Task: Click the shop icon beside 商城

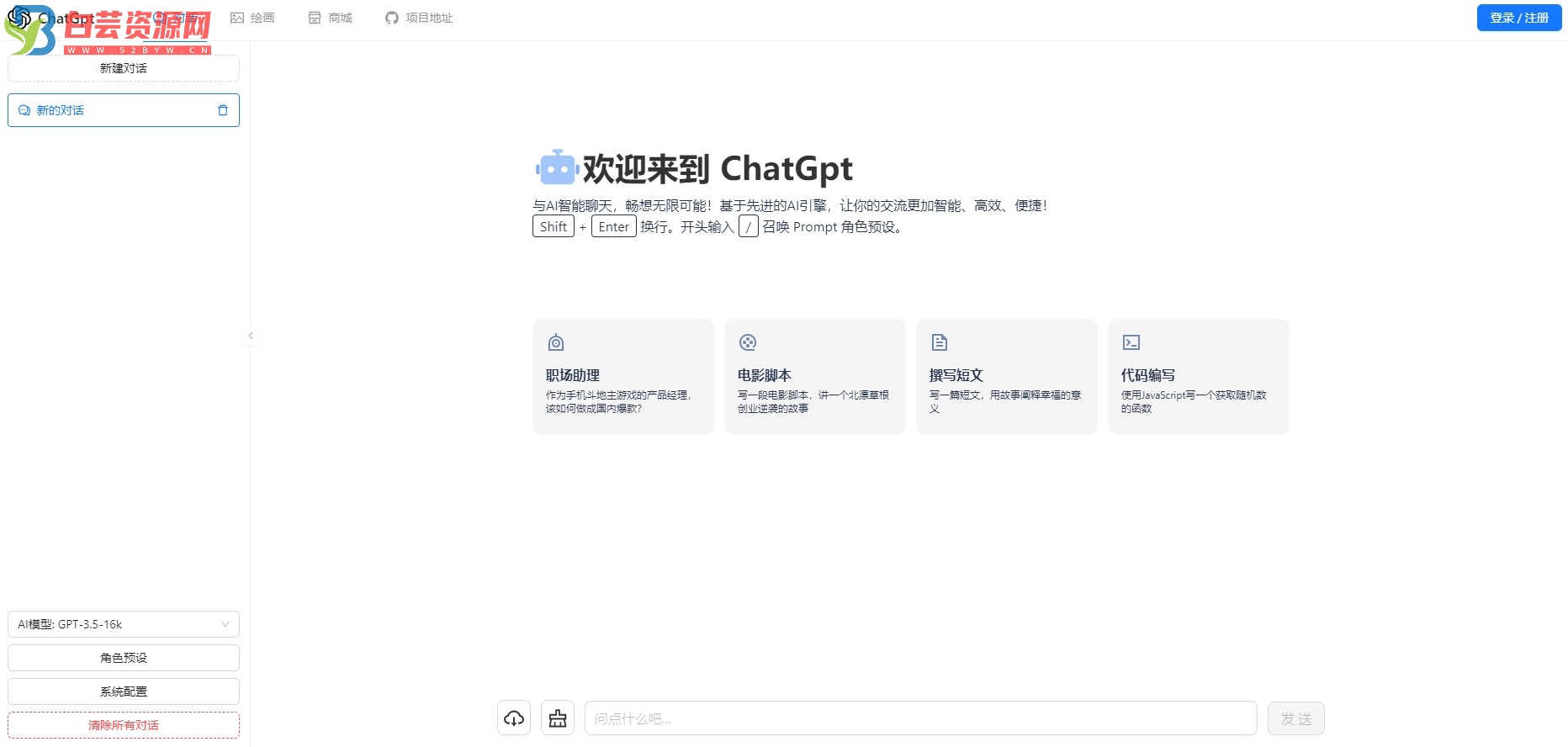Action: (315, 18)
